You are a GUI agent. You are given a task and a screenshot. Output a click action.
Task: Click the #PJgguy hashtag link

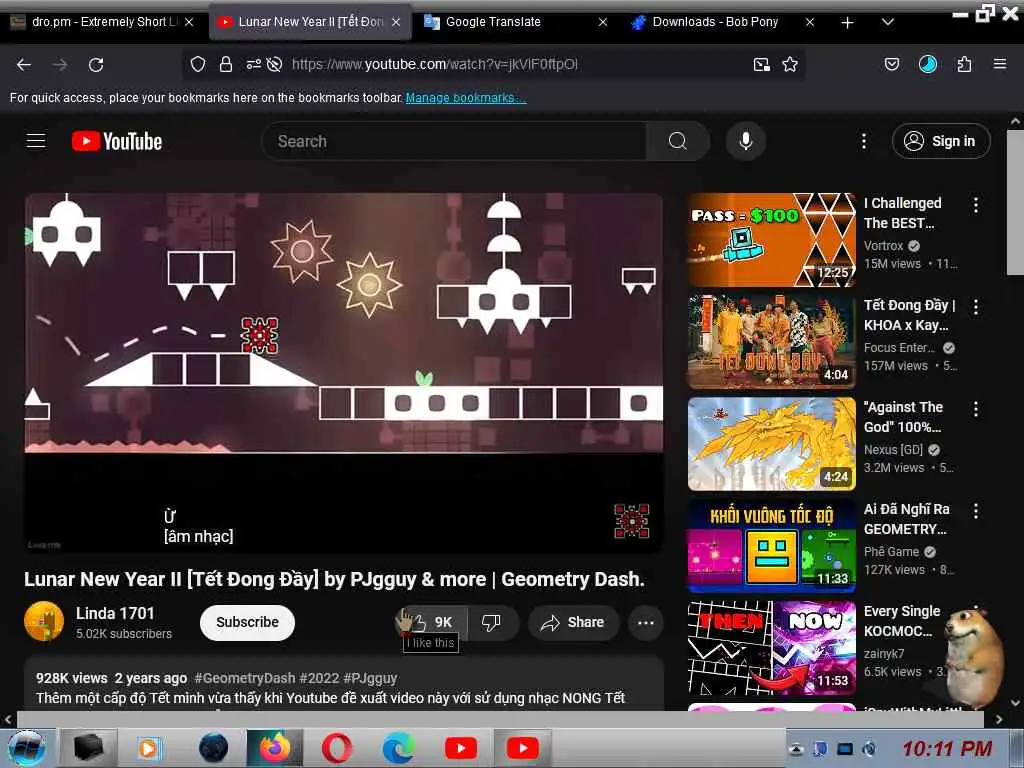pyautogui.click(x=370, y=678)
